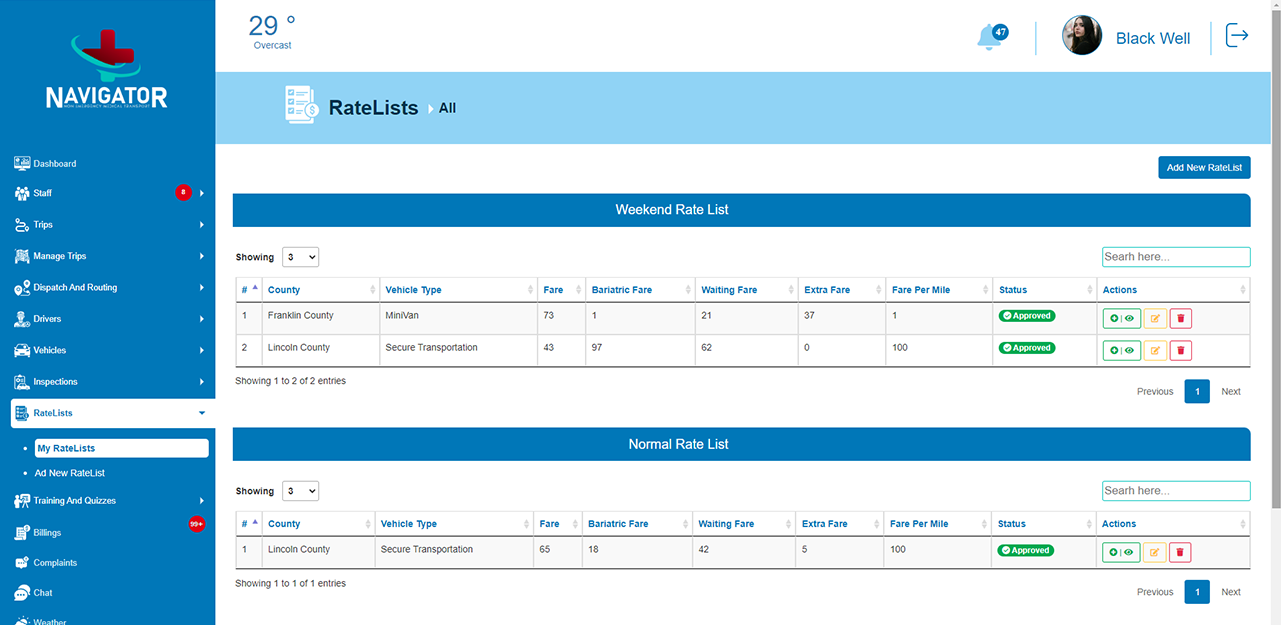Image resolution: width=1281 pixels, height=625 pixels.
Task: Delete the Normal Rate List Lincoln entry
Action: pyautogui.click(x=1180, y=552)
